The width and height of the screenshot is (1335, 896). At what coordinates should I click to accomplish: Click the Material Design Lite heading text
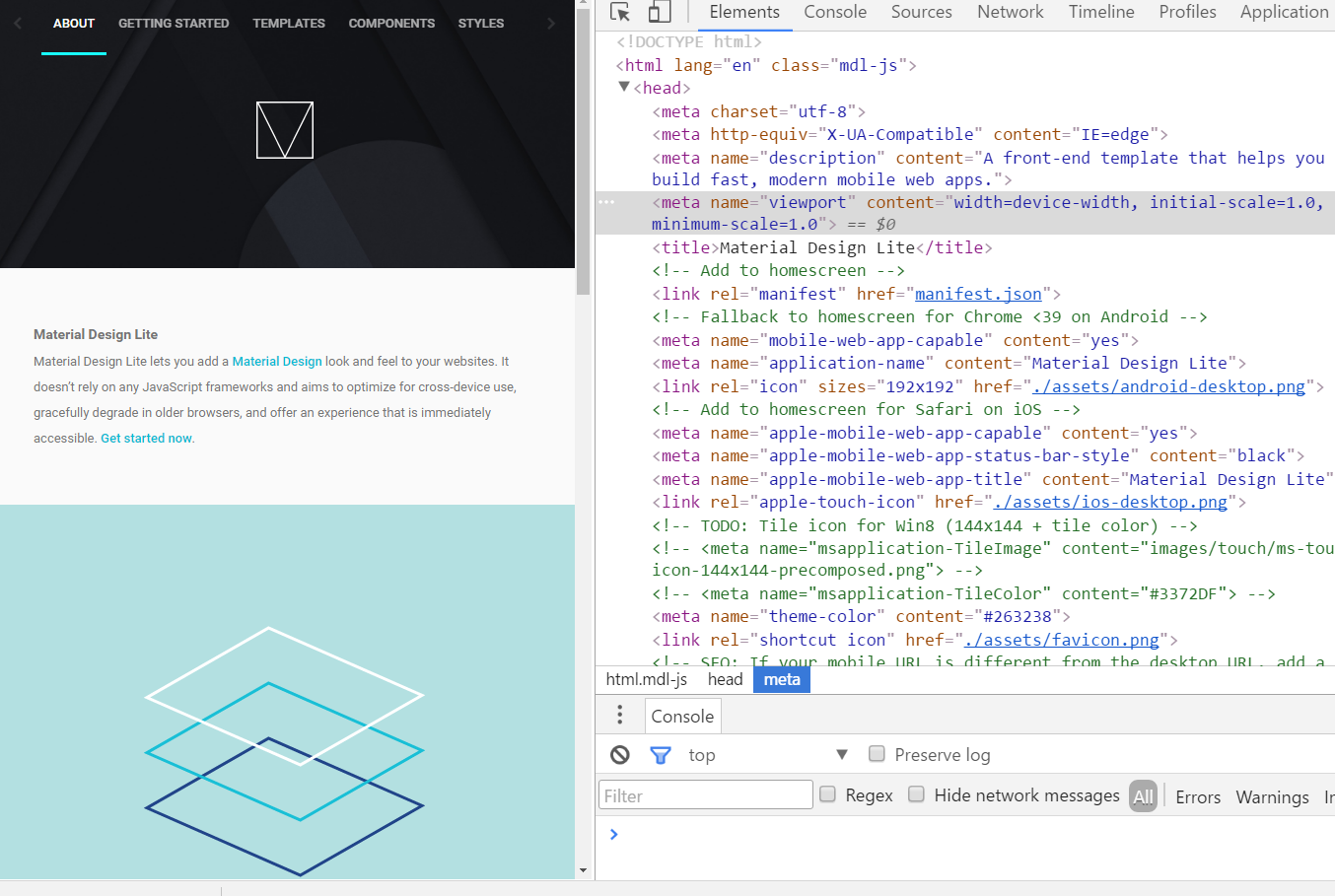[x=96, y=334]
